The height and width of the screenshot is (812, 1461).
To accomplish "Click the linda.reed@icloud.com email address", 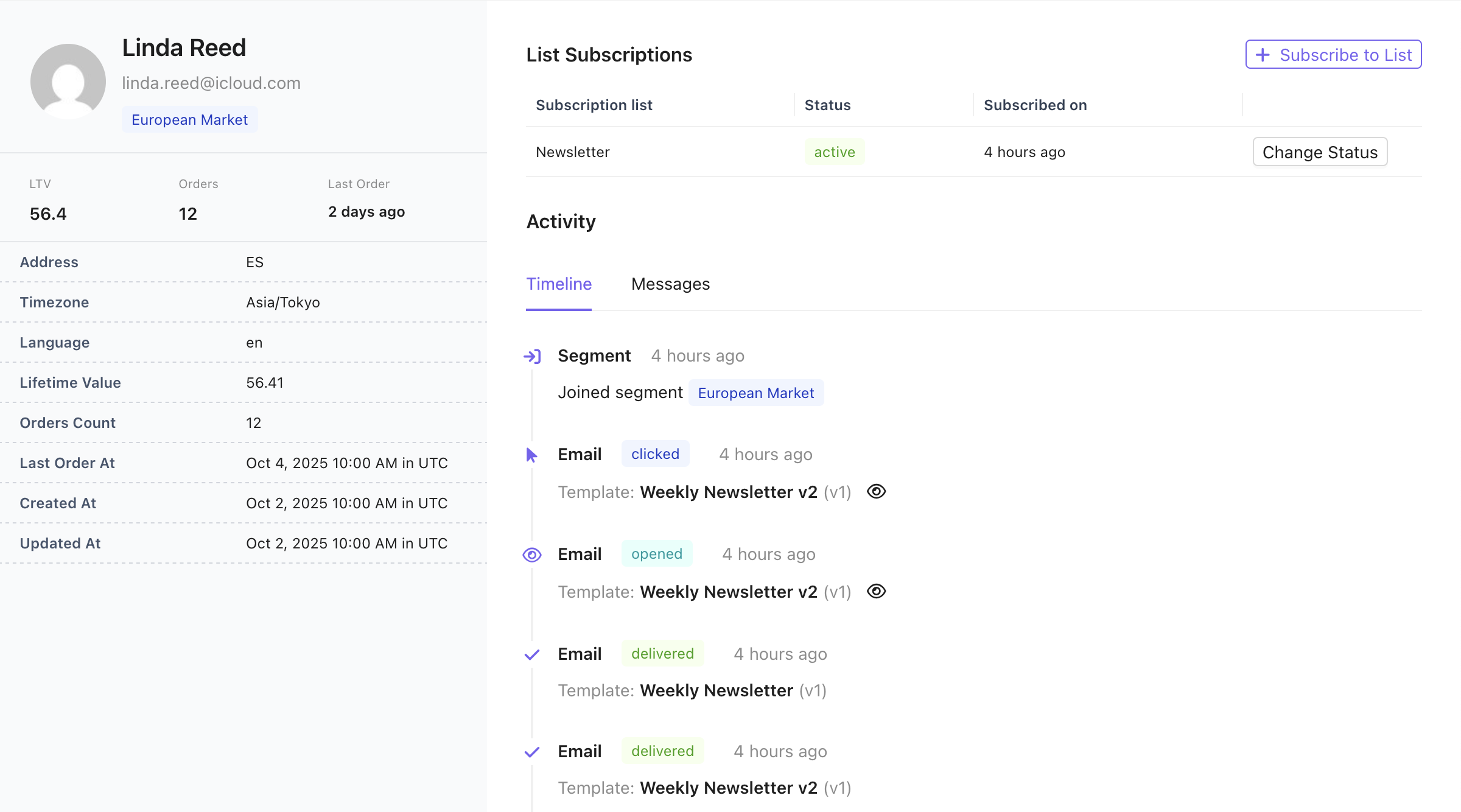I will [x=211, y=83].
